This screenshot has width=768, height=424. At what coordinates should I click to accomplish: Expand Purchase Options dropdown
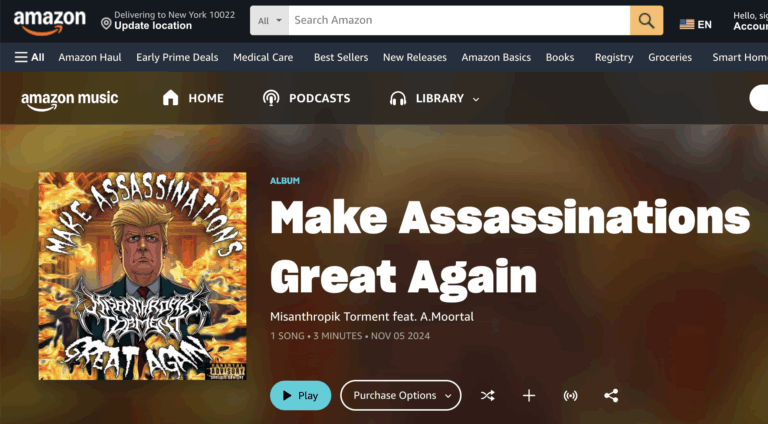(401, 396)
